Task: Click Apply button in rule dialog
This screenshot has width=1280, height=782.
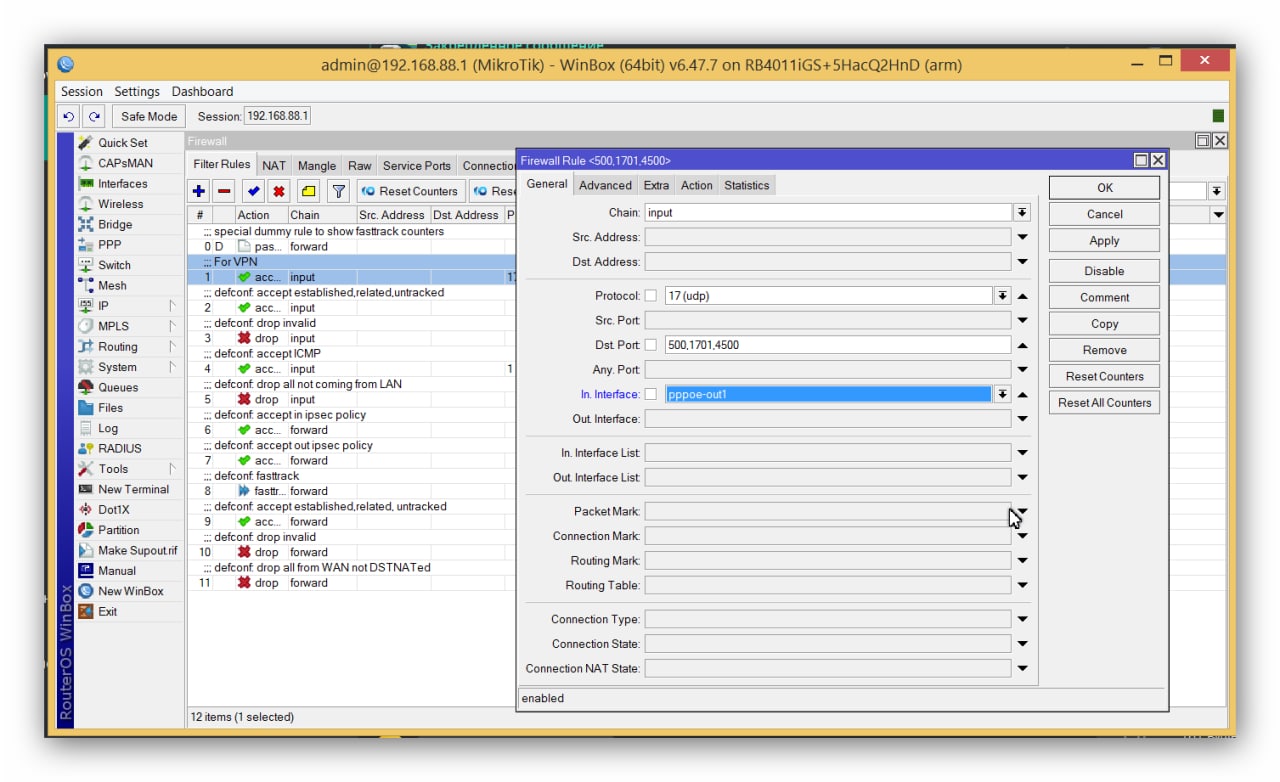Action: (1104, 241)
